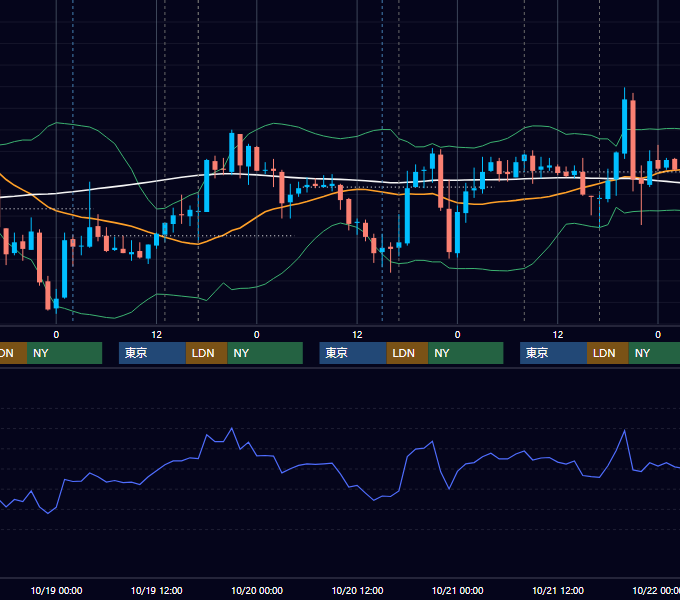Click the tall red candle right after the highest peak
This screenshot has height=600, width=680.
tap(633, 140)
